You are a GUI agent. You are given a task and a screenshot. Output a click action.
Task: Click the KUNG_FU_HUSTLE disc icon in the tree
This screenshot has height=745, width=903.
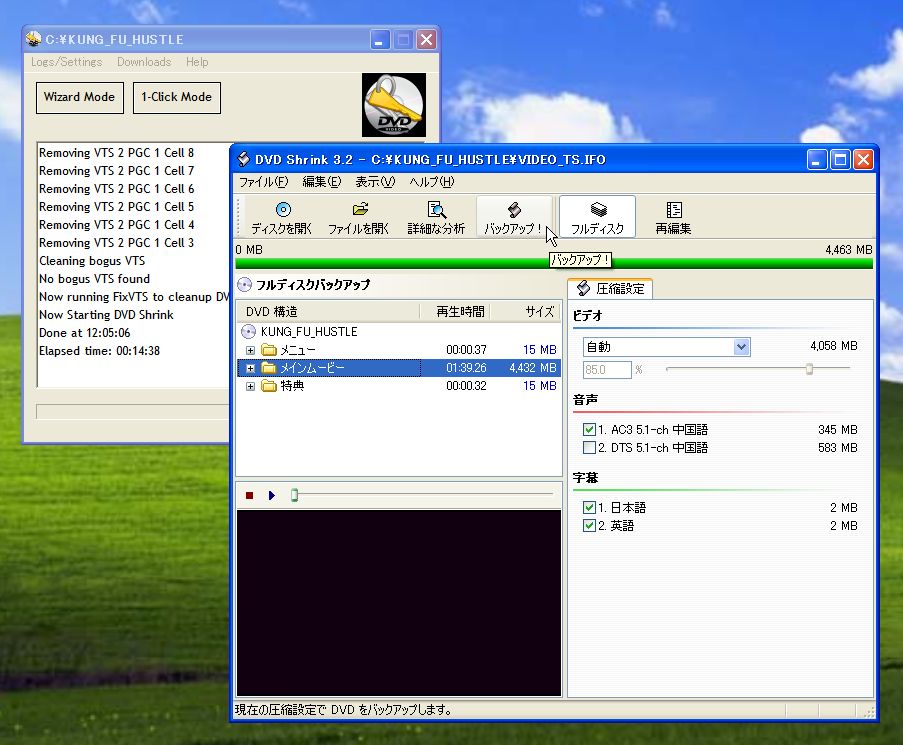[248, 332]
